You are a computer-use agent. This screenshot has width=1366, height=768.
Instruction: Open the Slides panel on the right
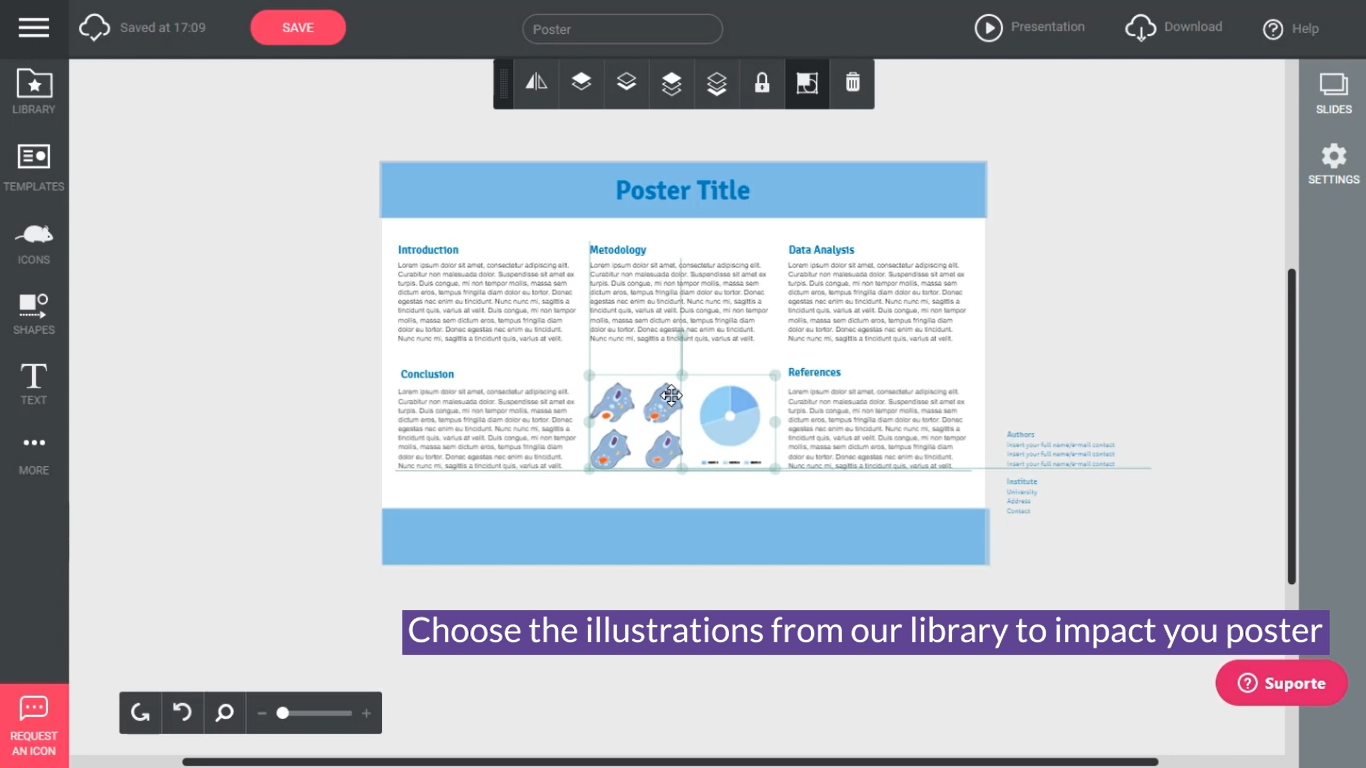click(x=1333, y=93)
